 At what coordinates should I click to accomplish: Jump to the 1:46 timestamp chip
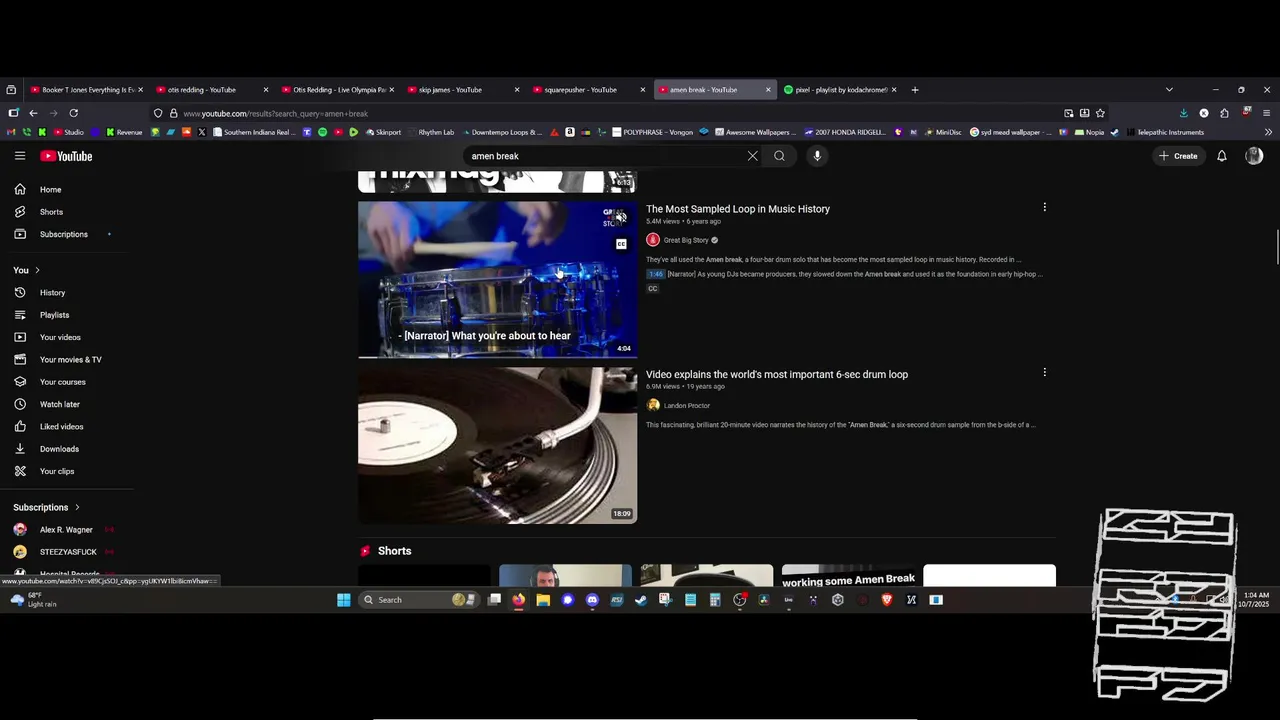656,274
